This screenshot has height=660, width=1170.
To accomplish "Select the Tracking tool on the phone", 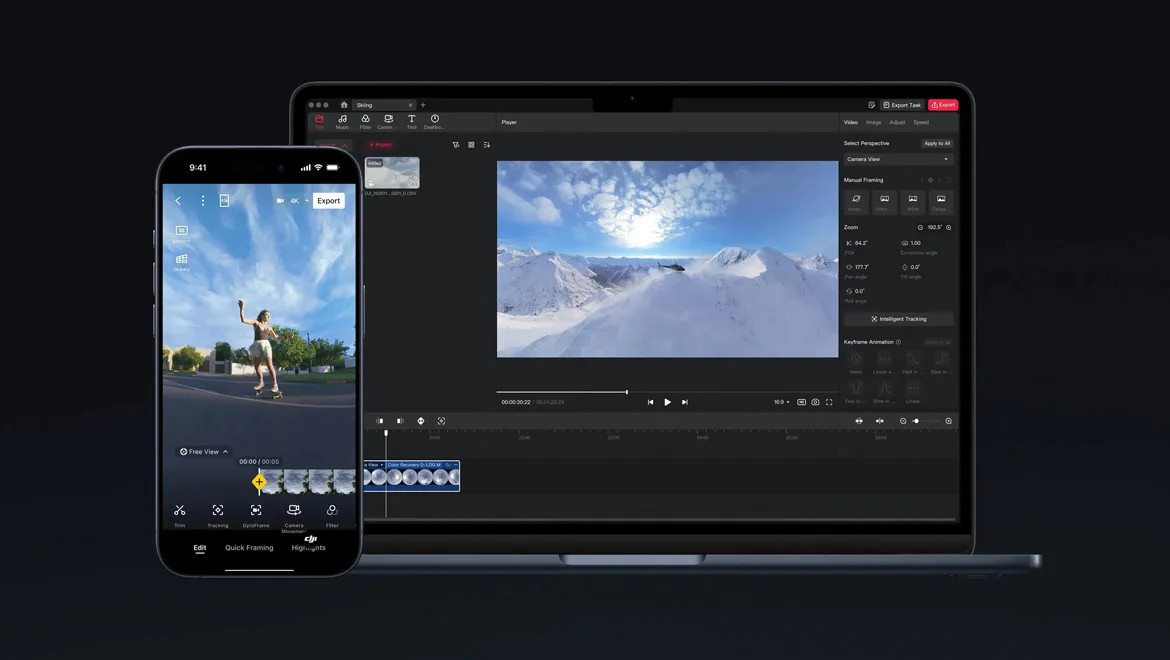I will (x=218, y=515).
